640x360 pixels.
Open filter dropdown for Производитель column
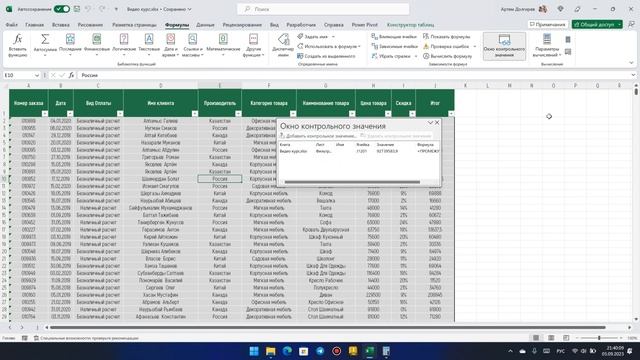point(238,113)
